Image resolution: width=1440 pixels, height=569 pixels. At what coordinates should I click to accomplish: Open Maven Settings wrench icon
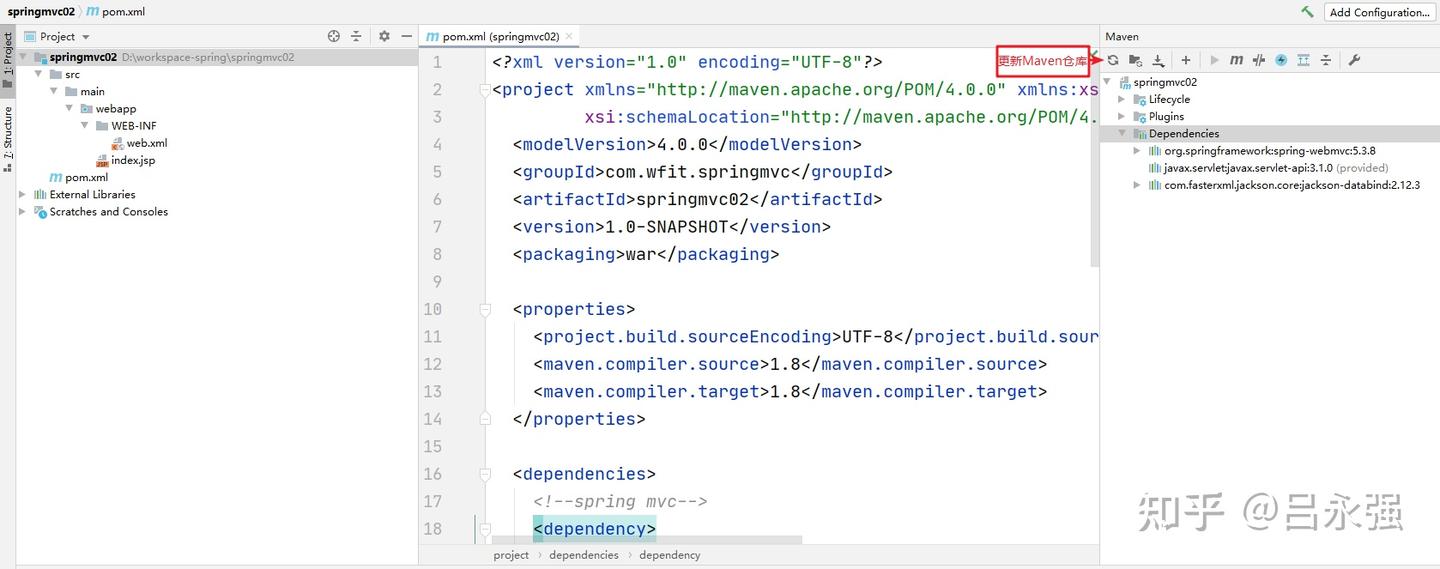point(1355,60)
